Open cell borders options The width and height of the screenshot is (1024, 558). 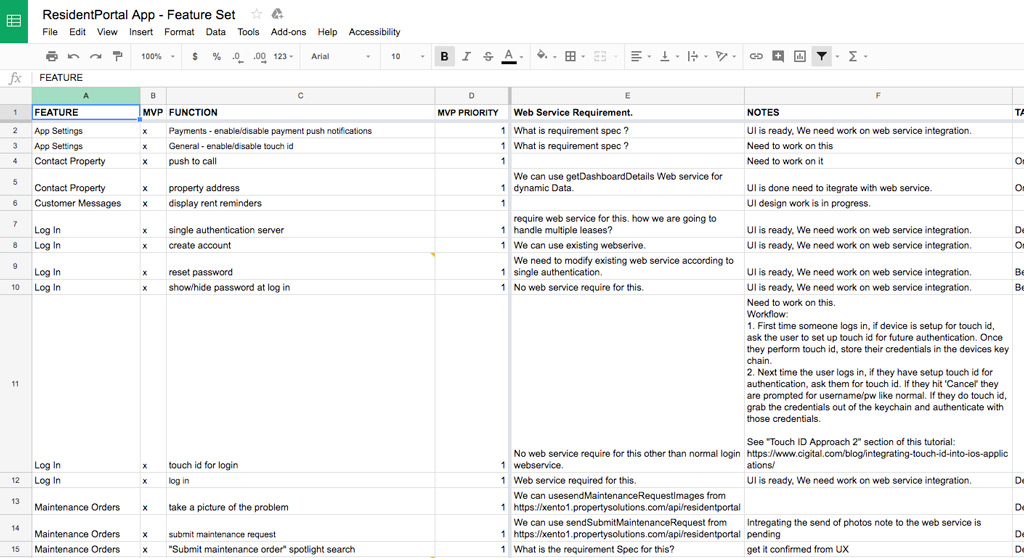click(570, 56)
